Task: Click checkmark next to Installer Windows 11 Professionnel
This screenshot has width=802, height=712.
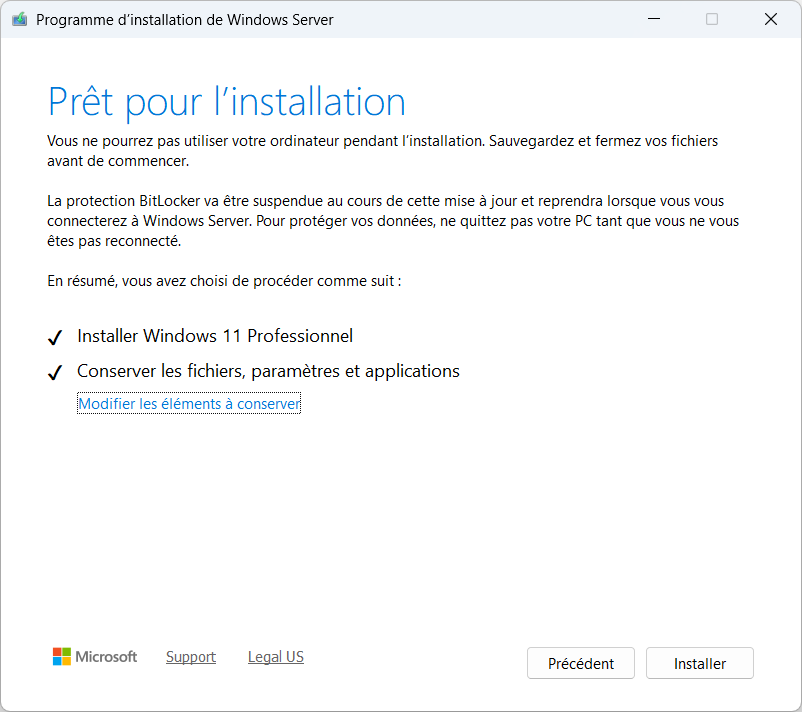Action: [55, 338]
